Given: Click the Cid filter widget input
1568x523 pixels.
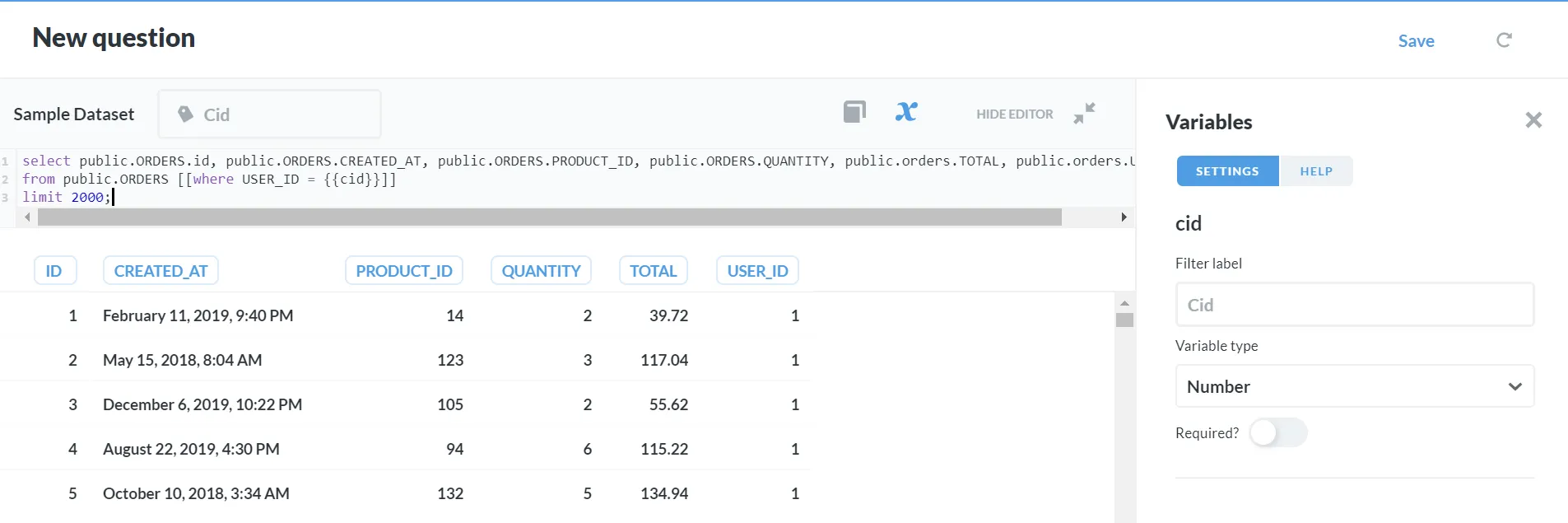Looking at the screenshot, I should [270, 114].
